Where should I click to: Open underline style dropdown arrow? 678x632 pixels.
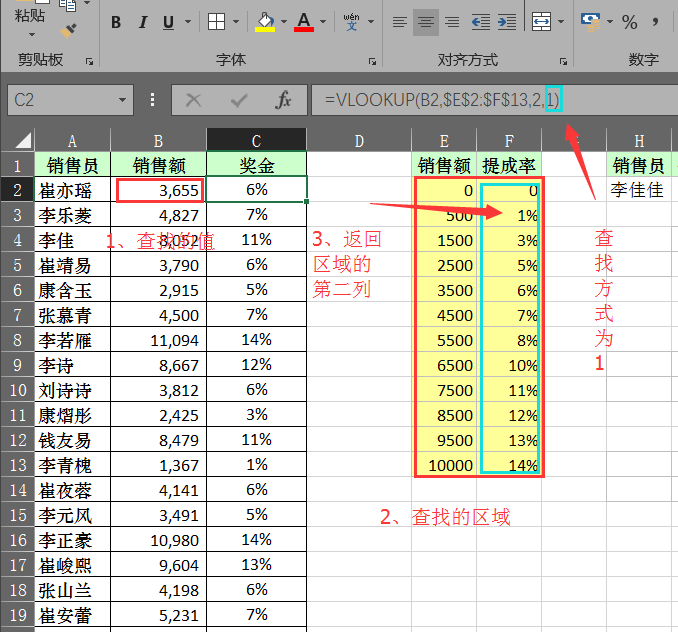pos(188,22)
